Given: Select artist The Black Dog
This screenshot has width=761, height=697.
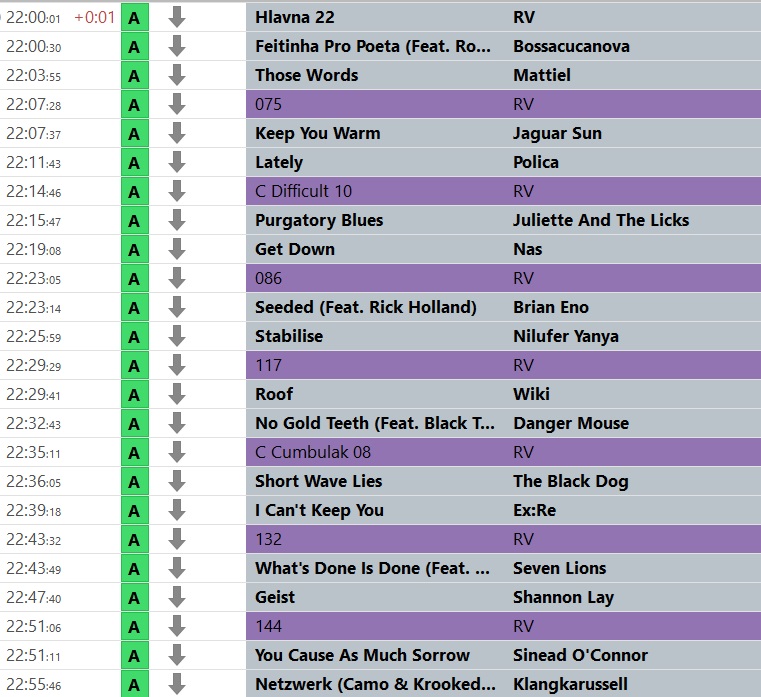Looking at the screenshot, I should (571, 481).
